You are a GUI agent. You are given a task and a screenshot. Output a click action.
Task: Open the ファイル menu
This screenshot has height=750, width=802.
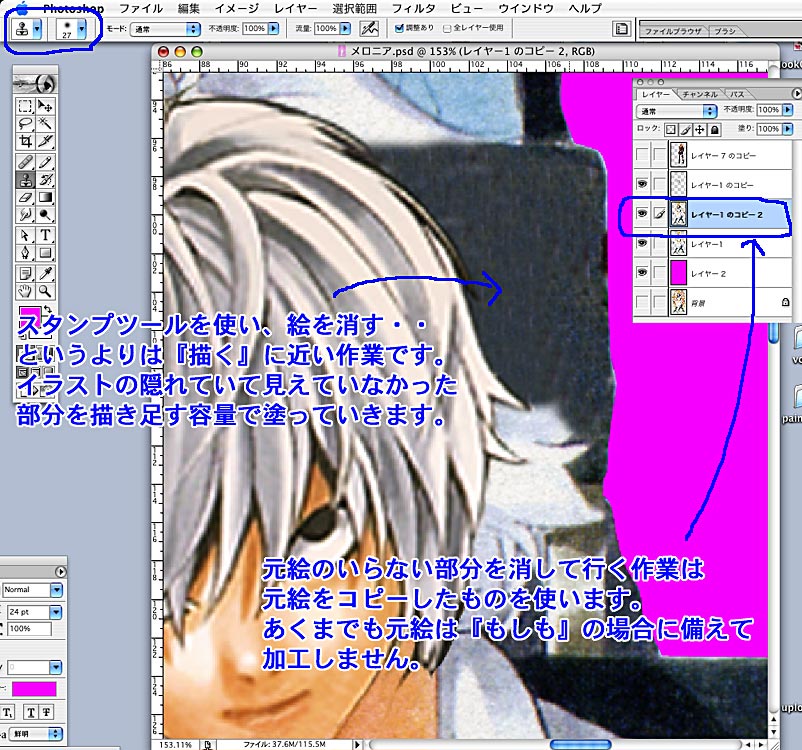(x=141, y=9)
